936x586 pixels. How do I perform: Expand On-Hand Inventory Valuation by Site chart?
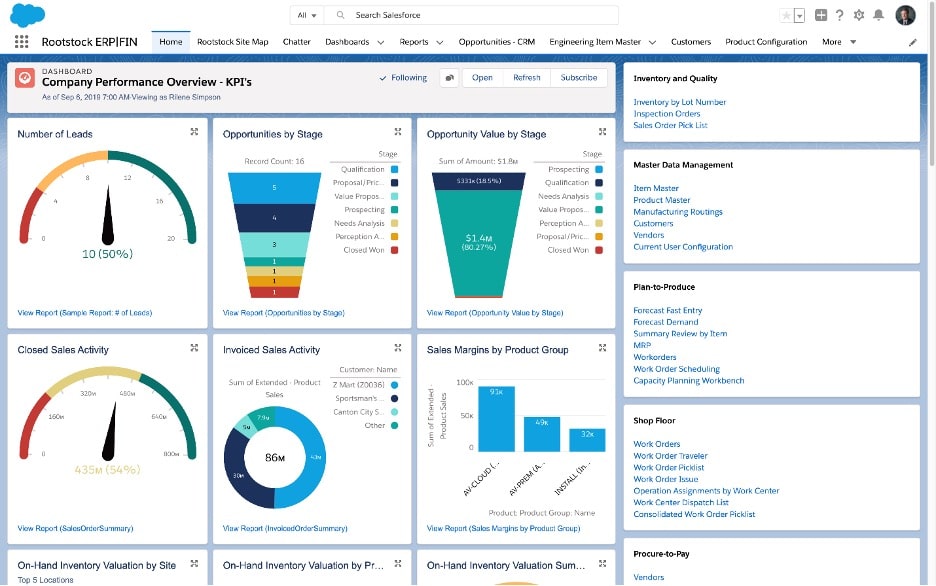[194, 563]
